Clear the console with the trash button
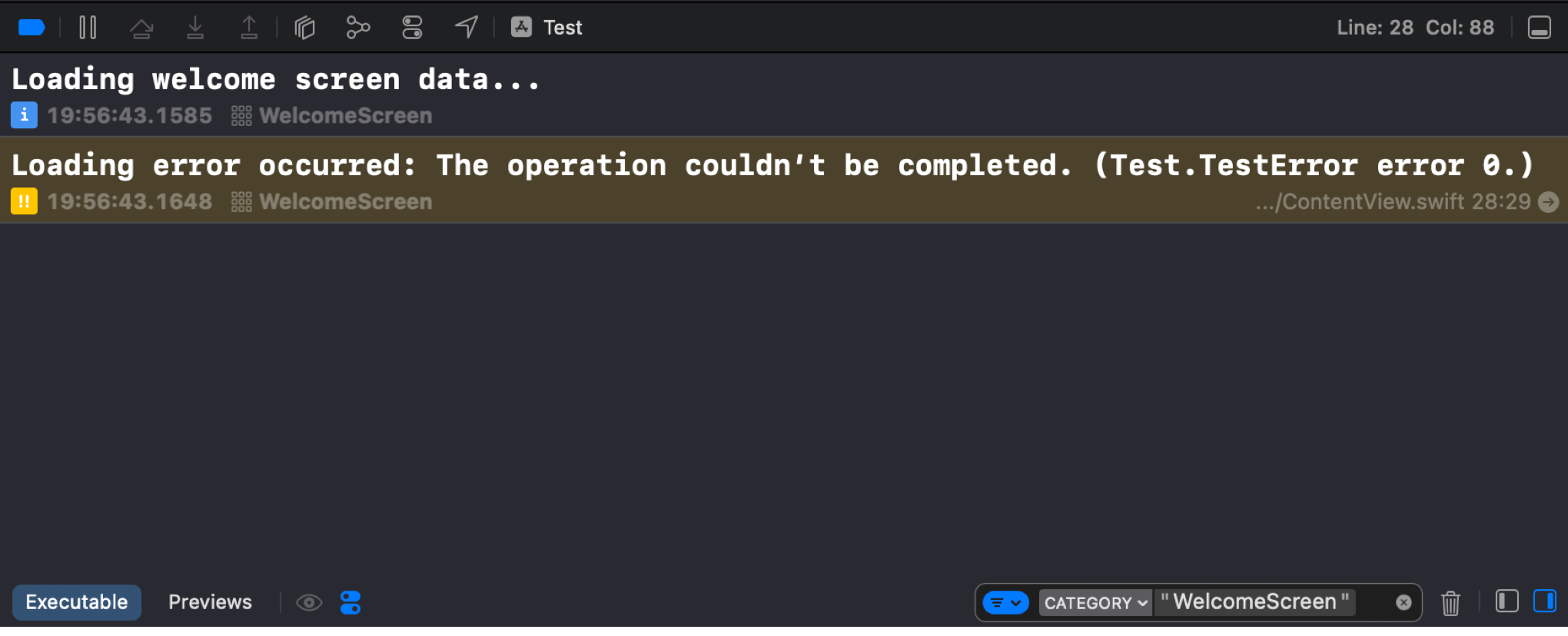1568x636 pixels. (x=1450, y=604)
